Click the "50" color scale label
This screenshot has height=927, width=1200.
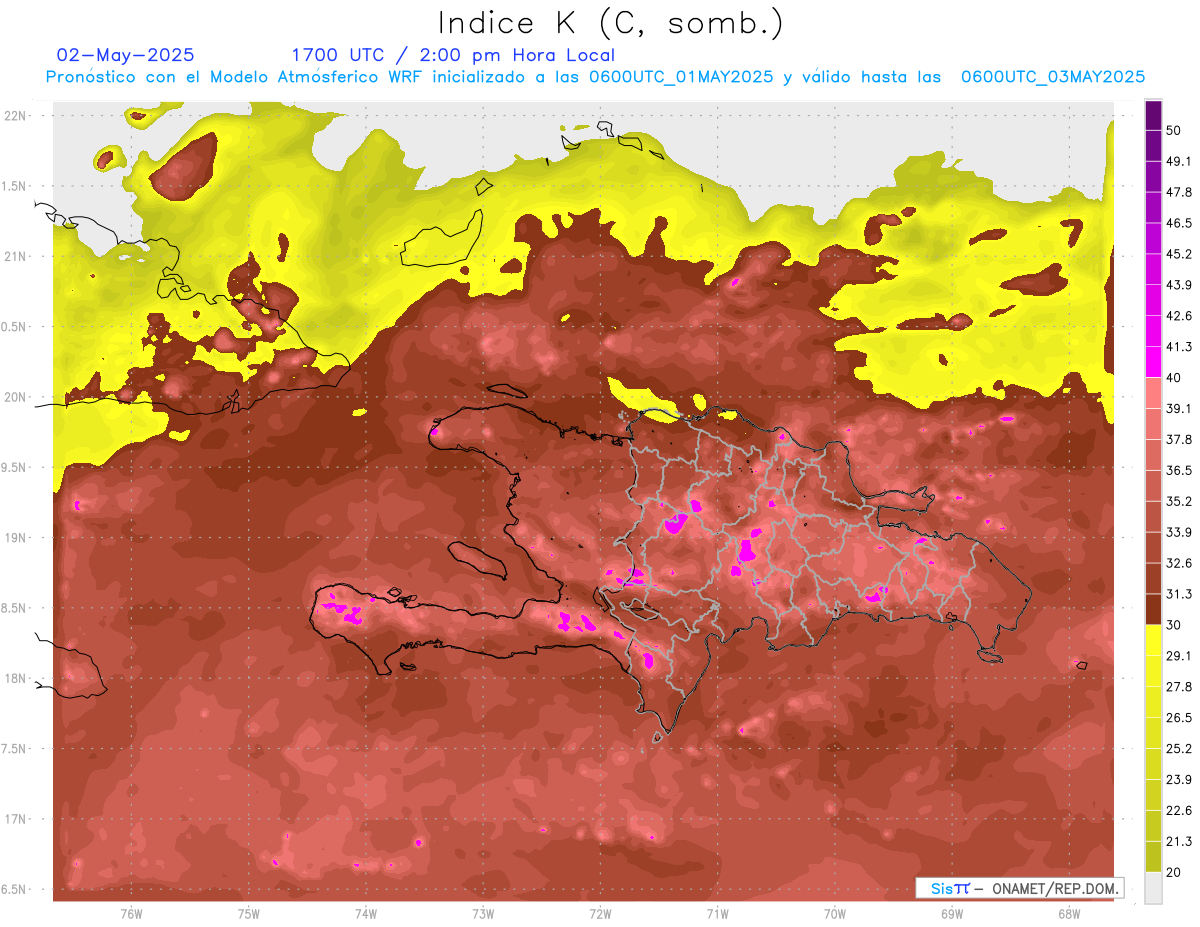point(1175,132)
